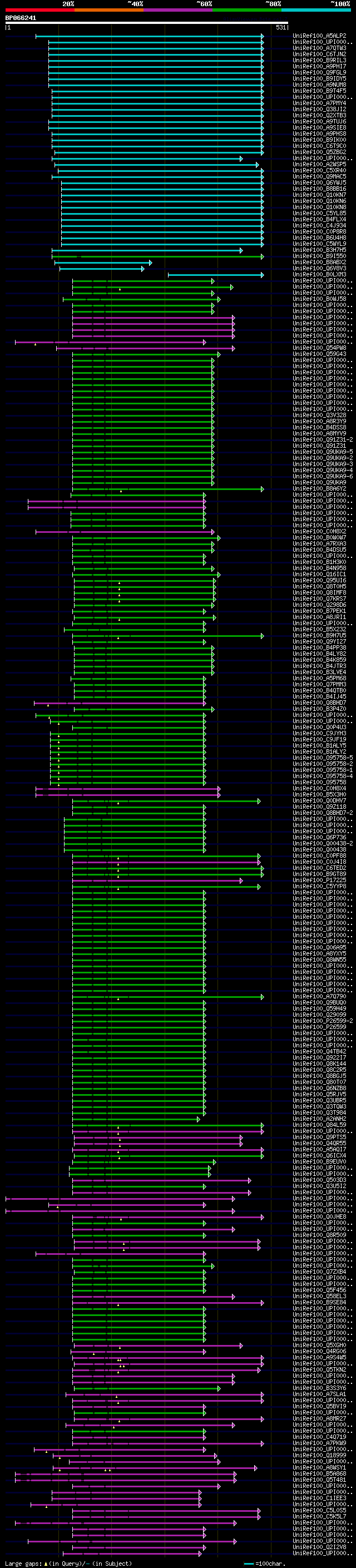Click the white query sequence bar

(x=147, y=23)
